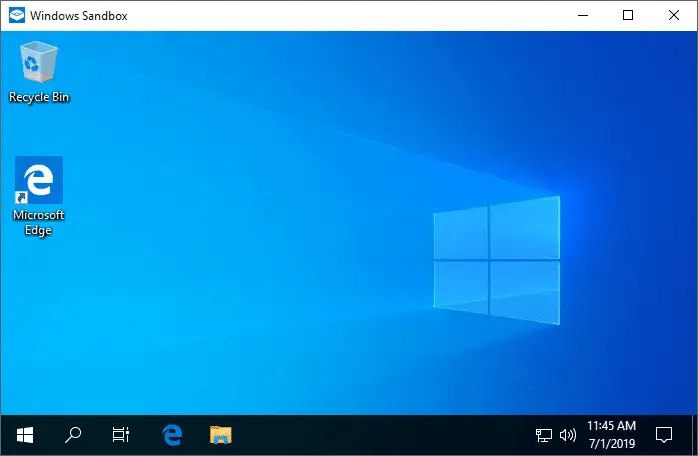The width and height of the screenshot is (698, 456).
Task: Maximize the Windows Sandbox window
Action: pos(628,15)
